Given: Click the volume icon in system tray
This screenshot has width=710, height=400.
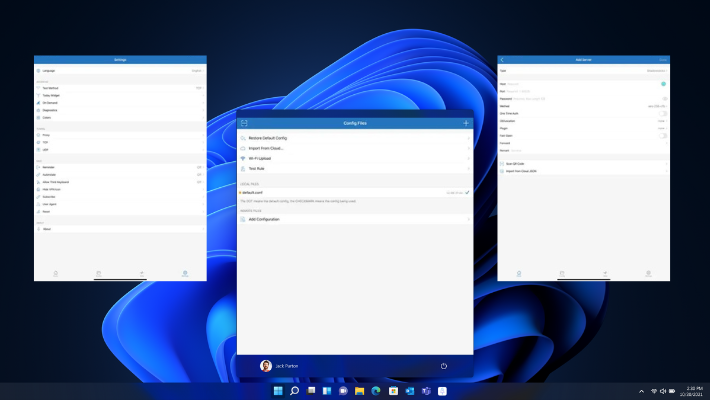Looking at the screenshot, I should [x=663, y=391].
